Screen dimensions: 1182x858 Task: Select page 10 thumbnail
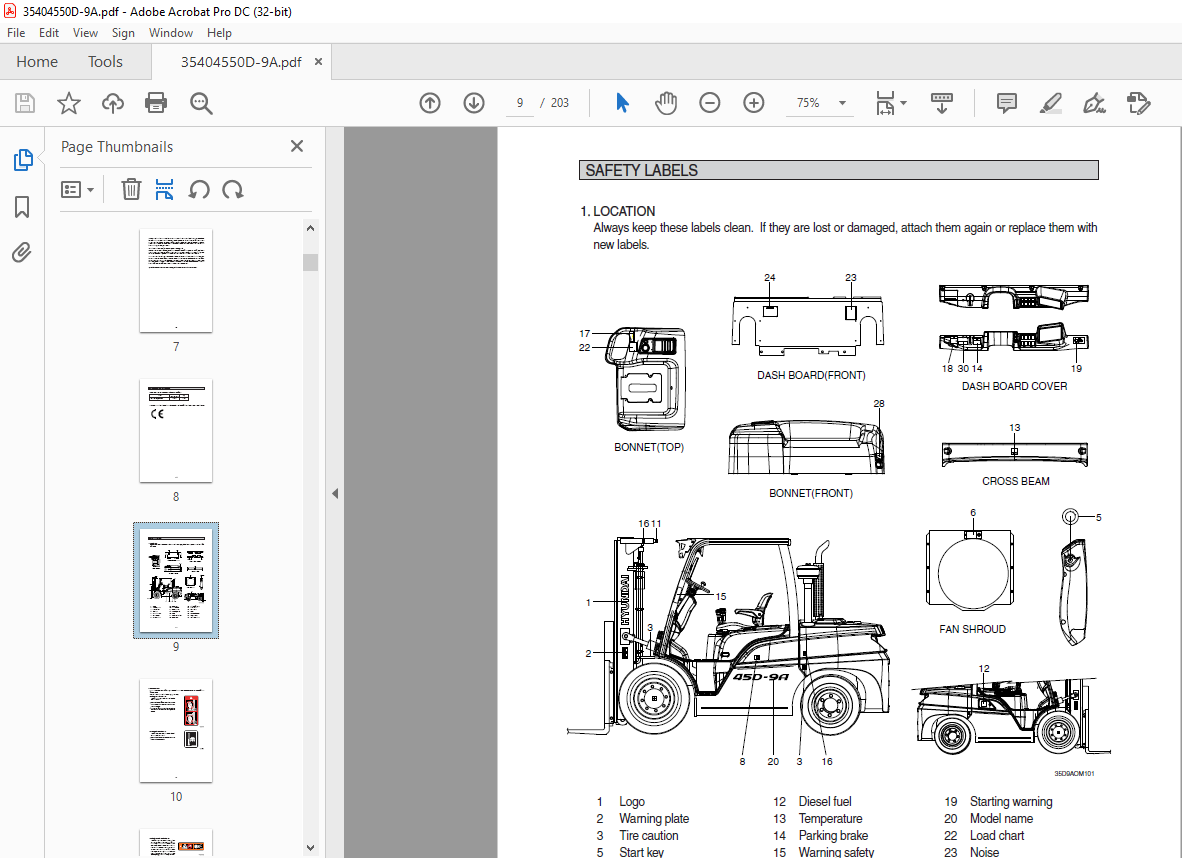(176, 731)
